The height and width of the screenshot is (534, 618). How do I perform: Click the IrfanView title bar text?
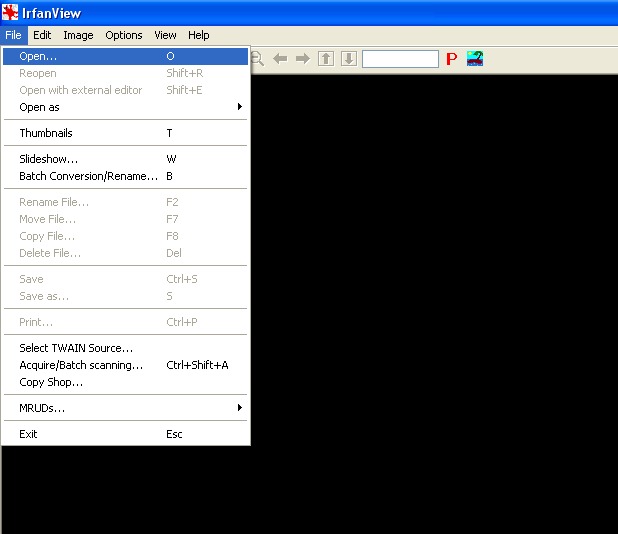(51, 13)
